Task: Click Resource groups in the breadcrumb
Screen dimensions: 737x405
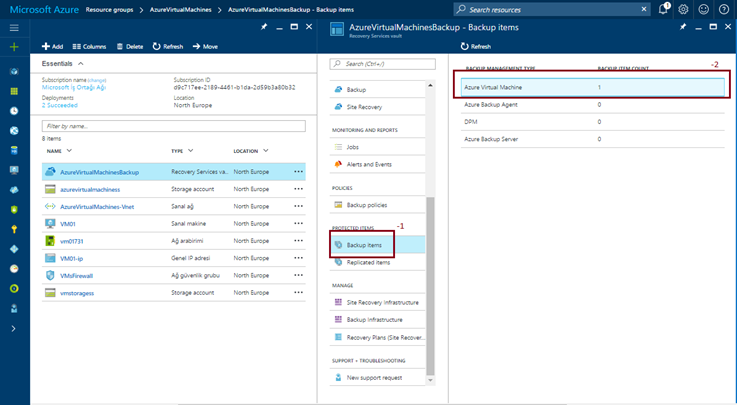Action: click(109, 9)
